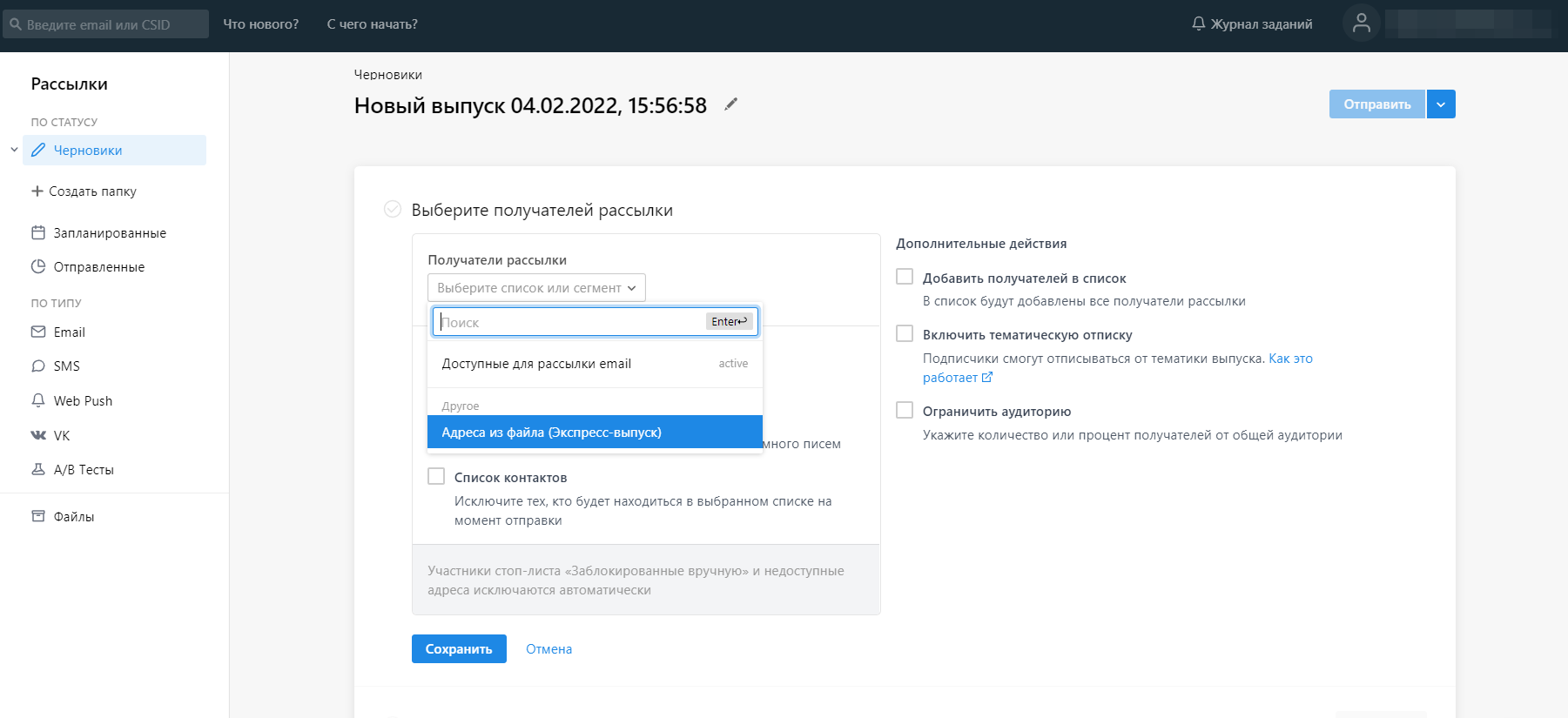Image resolution: width=1568 pixels, height=718 pixels.
Task: Click the A/B Тесты label in the sidebar
Action: pos(84,469)
